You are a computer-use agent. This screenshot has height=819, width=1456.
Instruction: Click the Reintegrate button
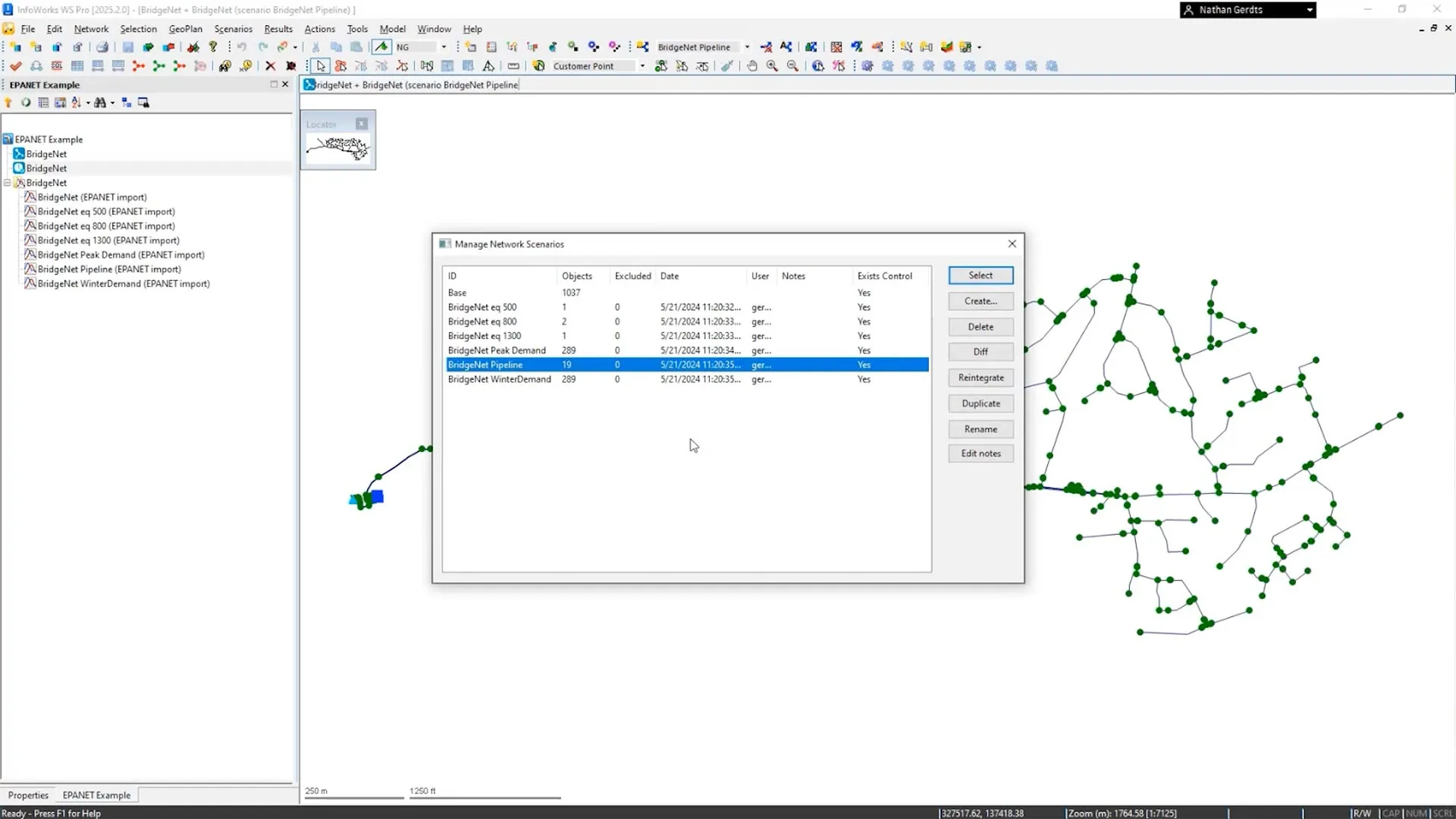[981, 378]
